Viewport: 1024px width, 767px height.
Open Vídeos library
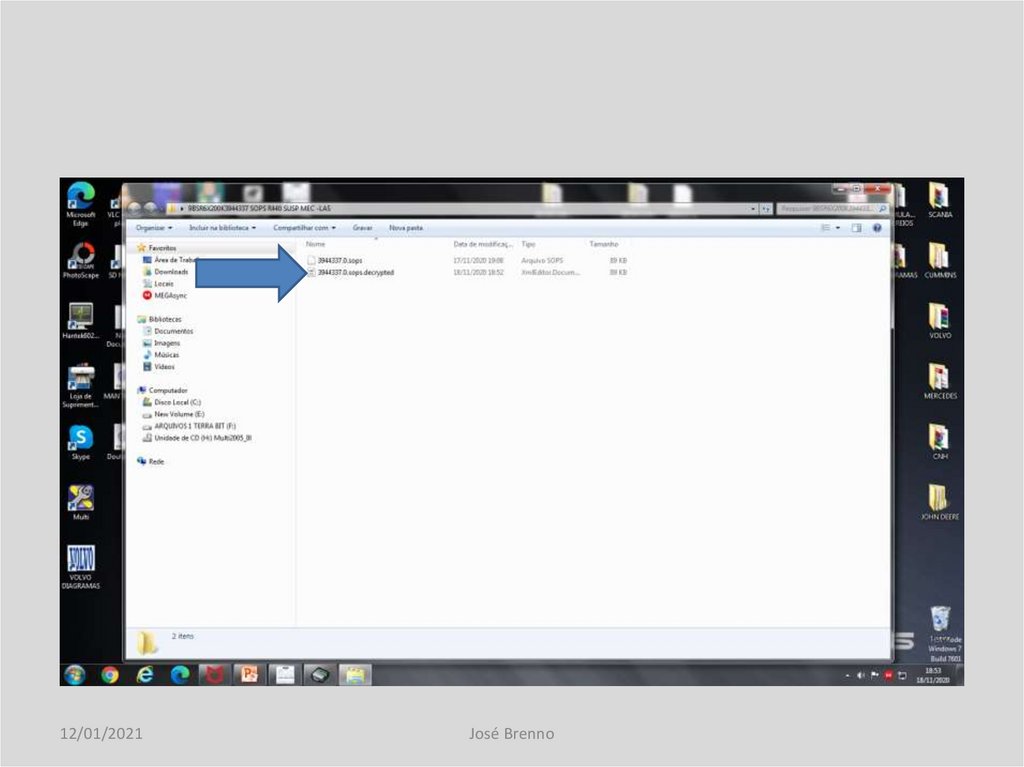(x=159, y=367)
